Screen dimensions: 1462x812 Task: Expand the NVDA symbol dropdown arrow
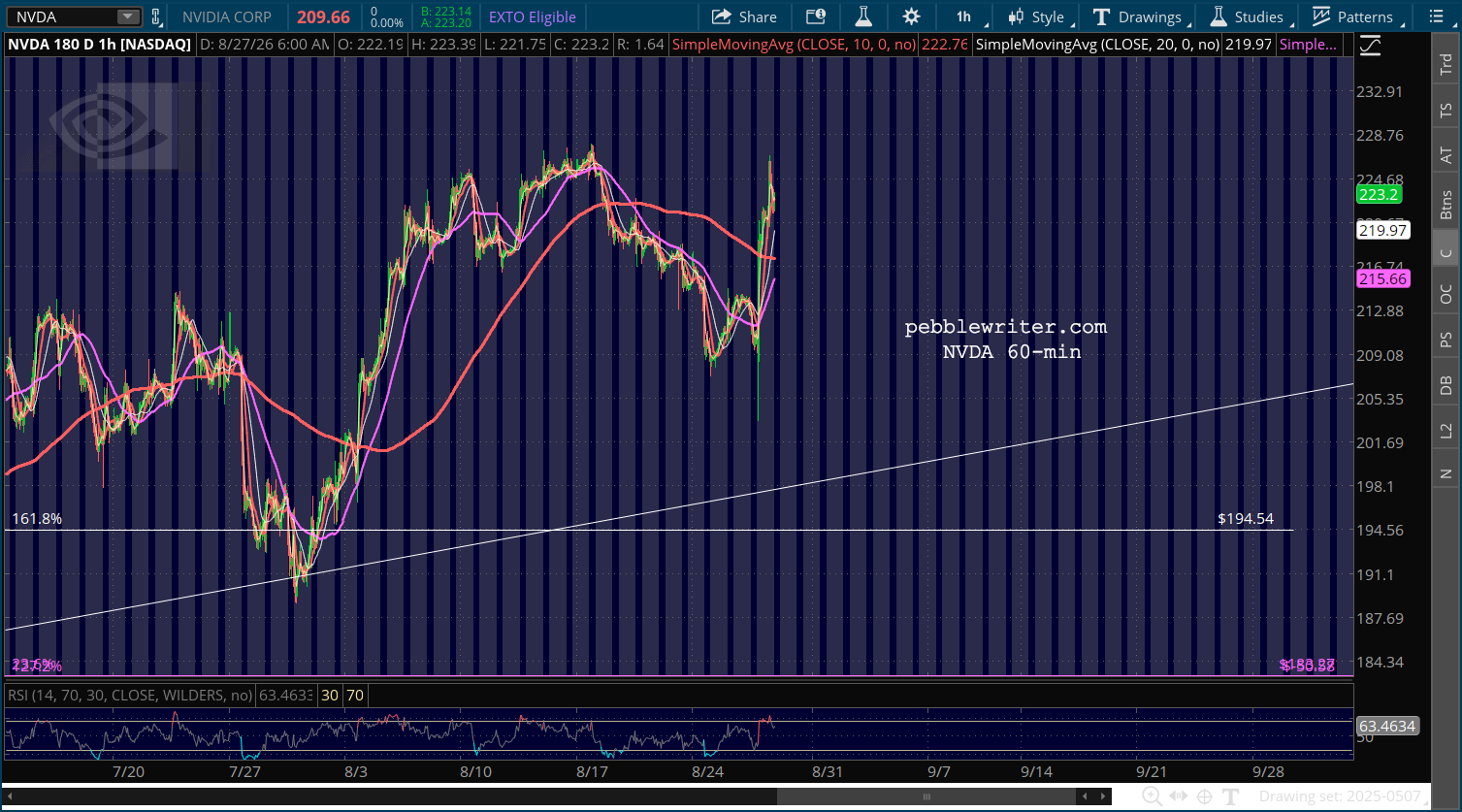pos(128,16)
